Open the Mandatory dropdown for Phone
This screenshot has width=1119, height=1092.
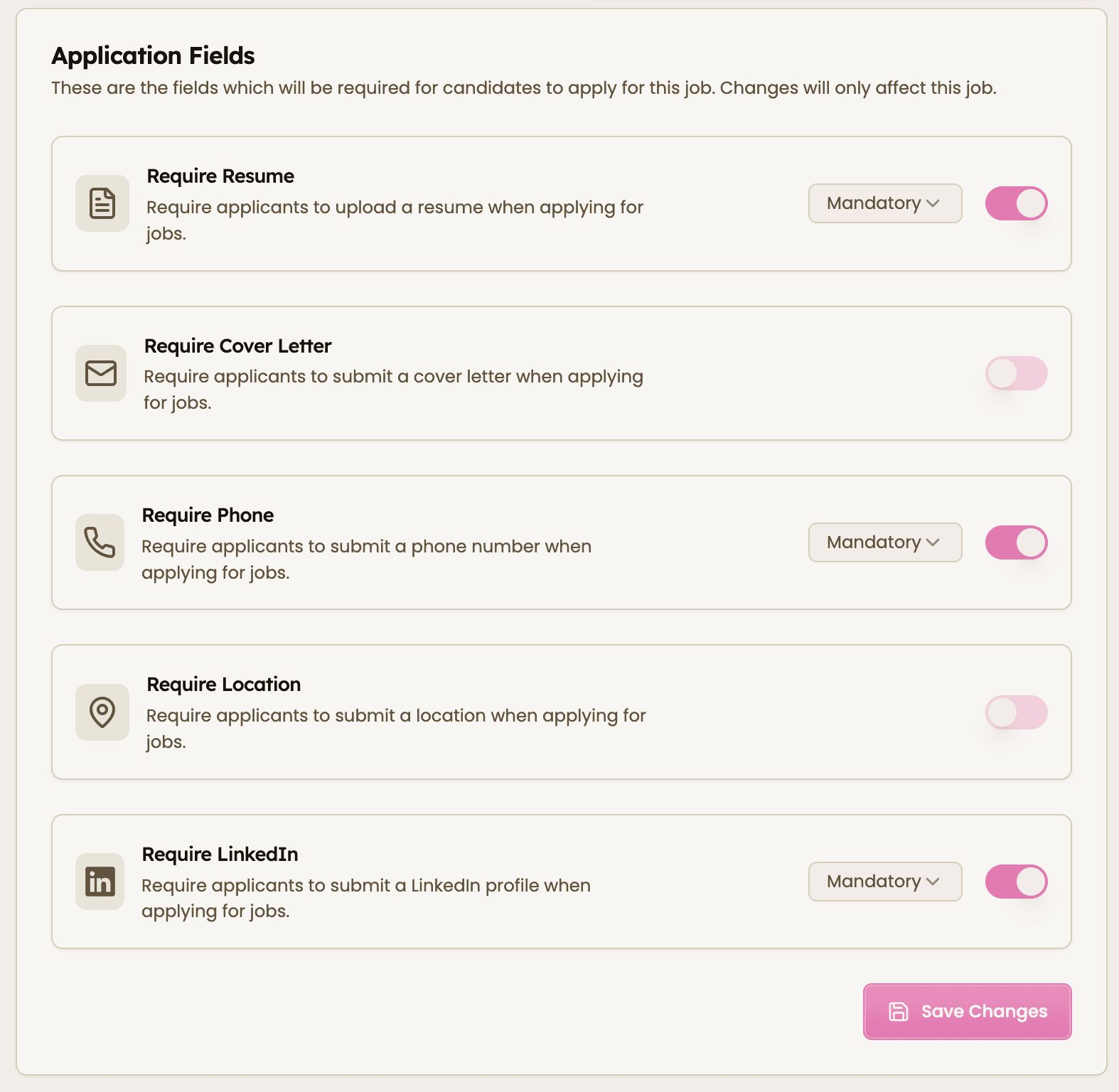pyautogui.click(x=884, y=542)
